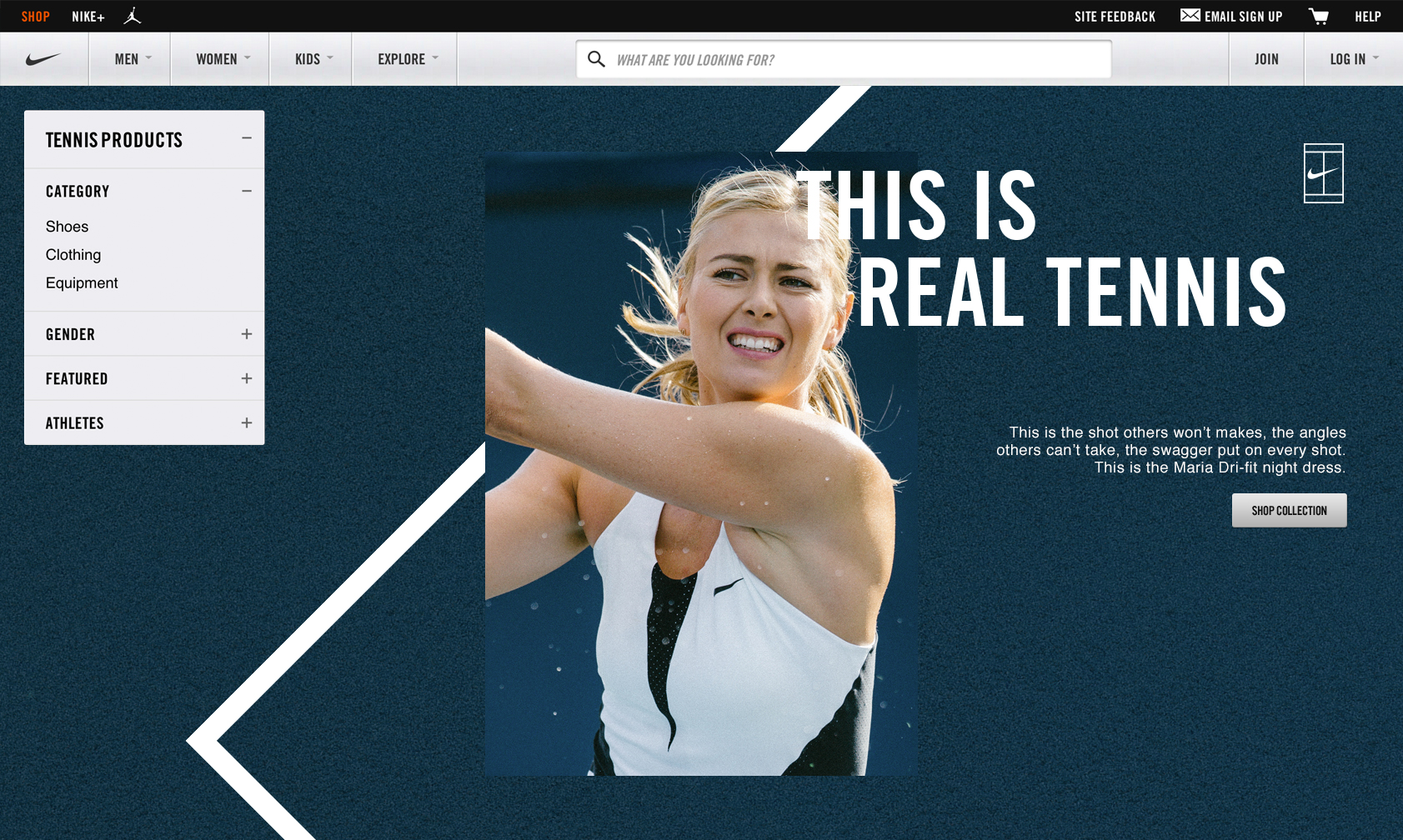Expand the Featured filter section
The width and height of the screenshot is (1403, 840).
(247, 378)
